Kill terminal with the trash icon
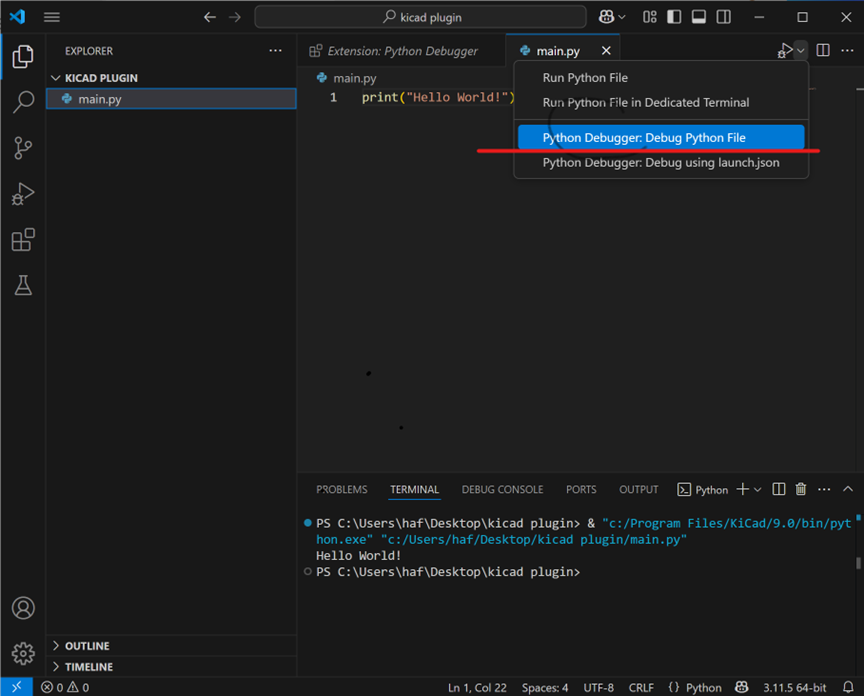Image resolution: width=864 pixels, height=696 pixels. click(x=801, y=489)
